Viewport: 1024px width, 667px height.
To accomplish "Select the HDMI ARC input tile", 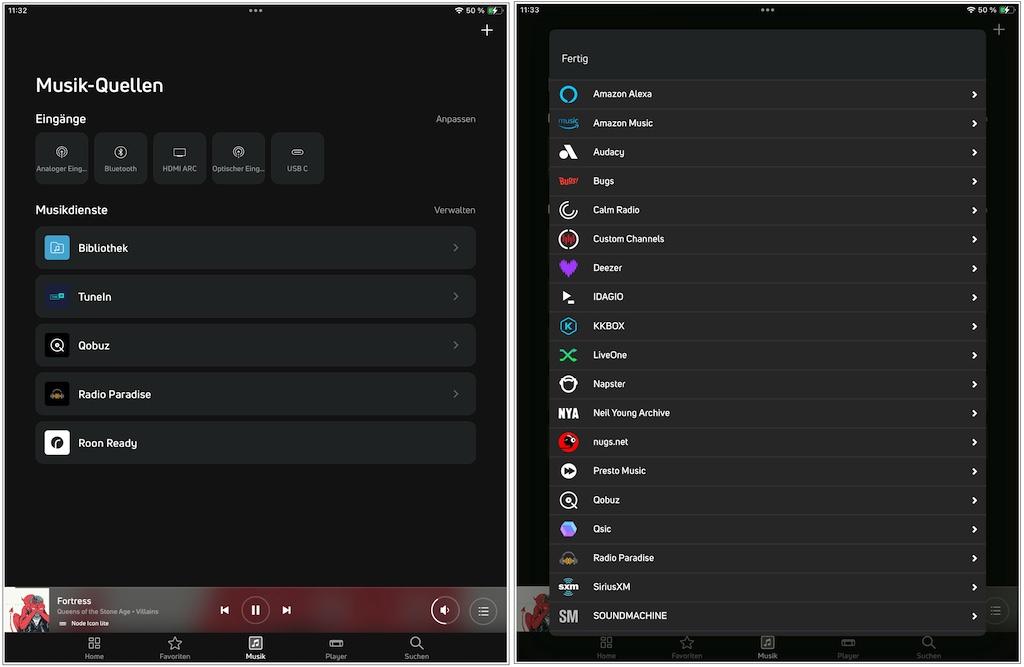I will [180, 158].
